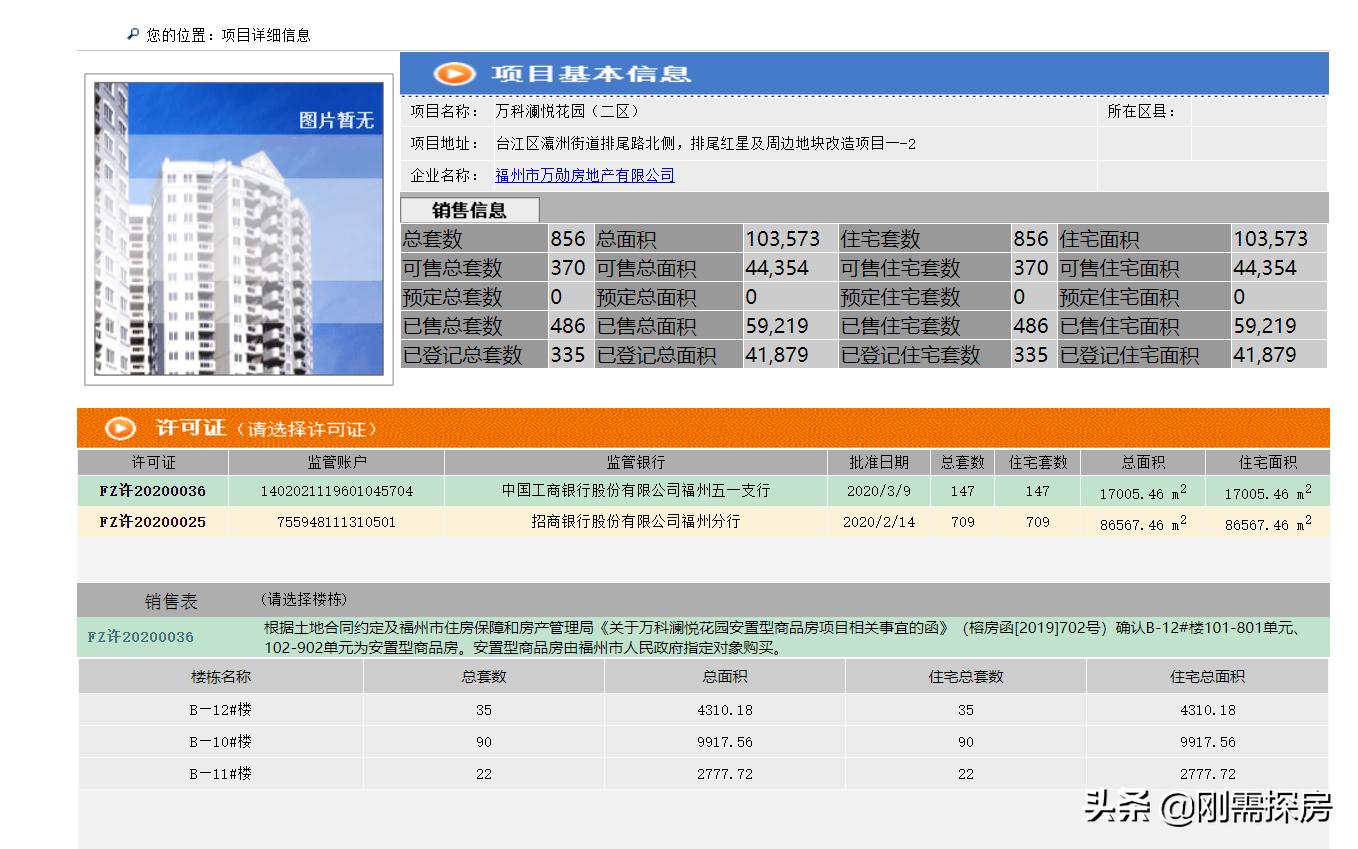Screen dimensions: 1358x849
Task: Click the orange arrow icon beside 项目基本信息
Action: point(455,73)
